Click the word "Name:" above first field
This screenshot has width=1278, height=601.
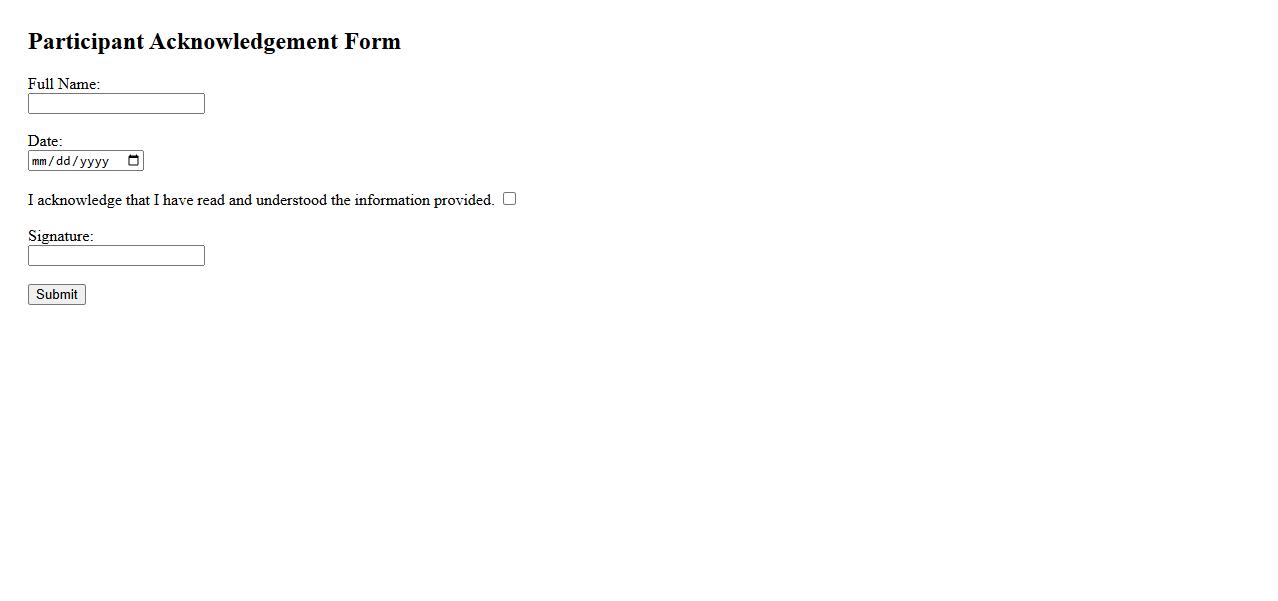tap(78, 84)
